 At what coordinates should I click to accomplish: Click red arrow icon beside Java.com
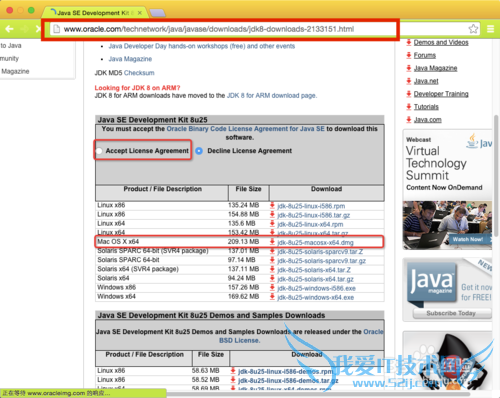click(409, 119)
